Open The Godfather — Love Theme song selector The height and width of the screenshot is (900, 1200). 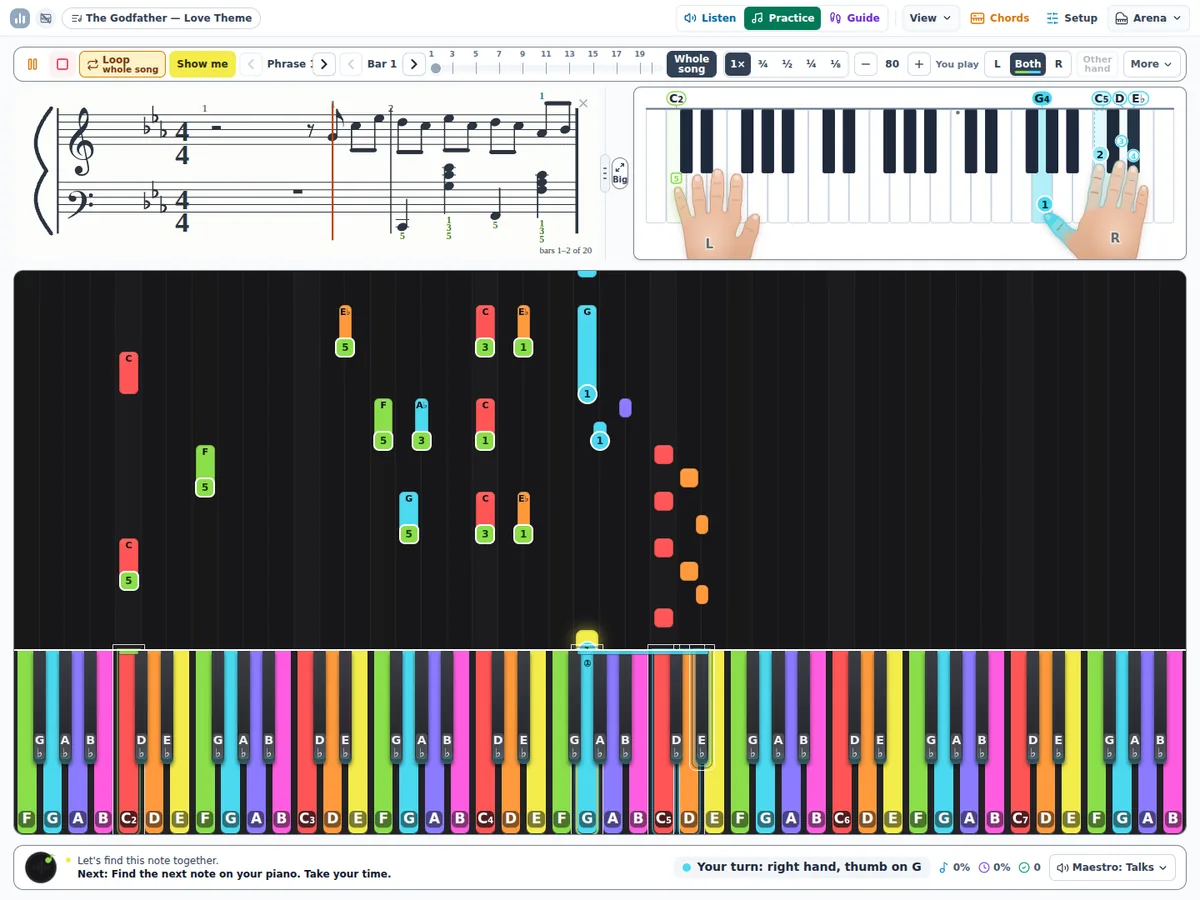[161, 18]
